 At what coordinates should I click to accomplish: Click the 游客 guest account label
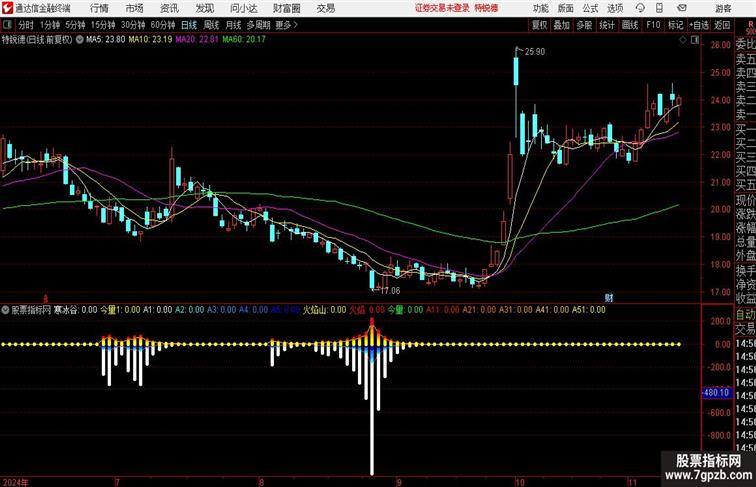coord(723,8)
